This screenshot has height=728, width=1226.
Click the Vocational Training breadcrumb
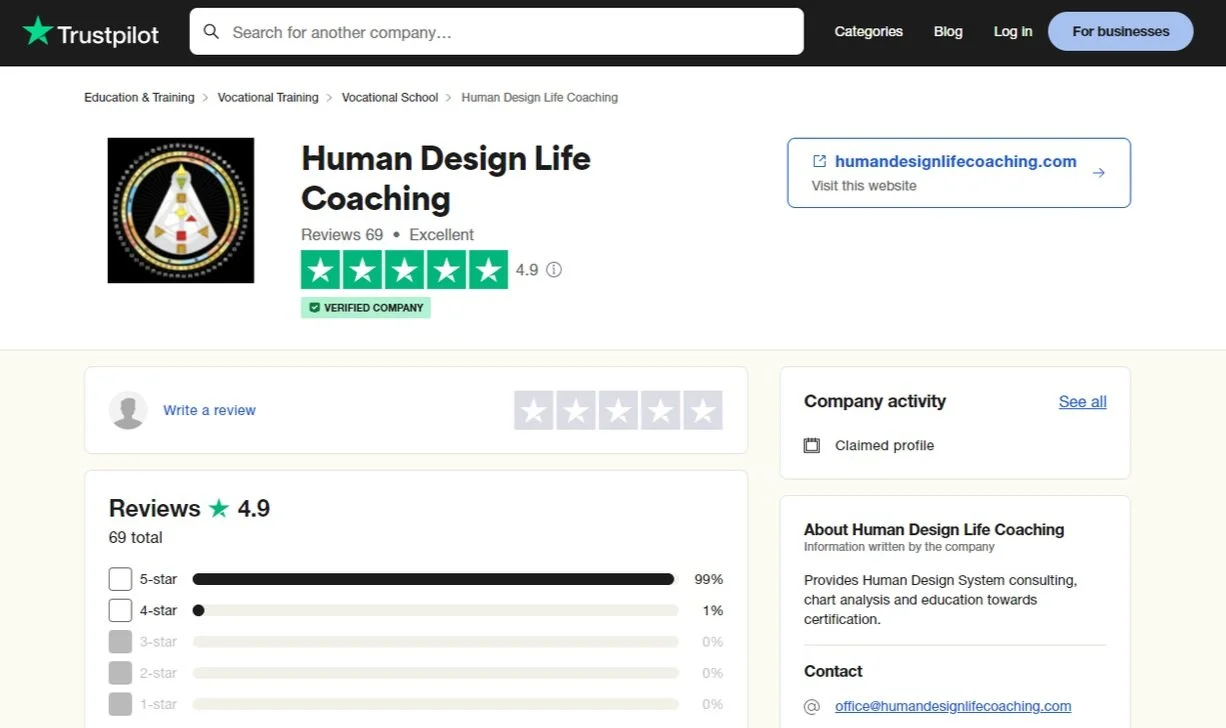(268, 97)
